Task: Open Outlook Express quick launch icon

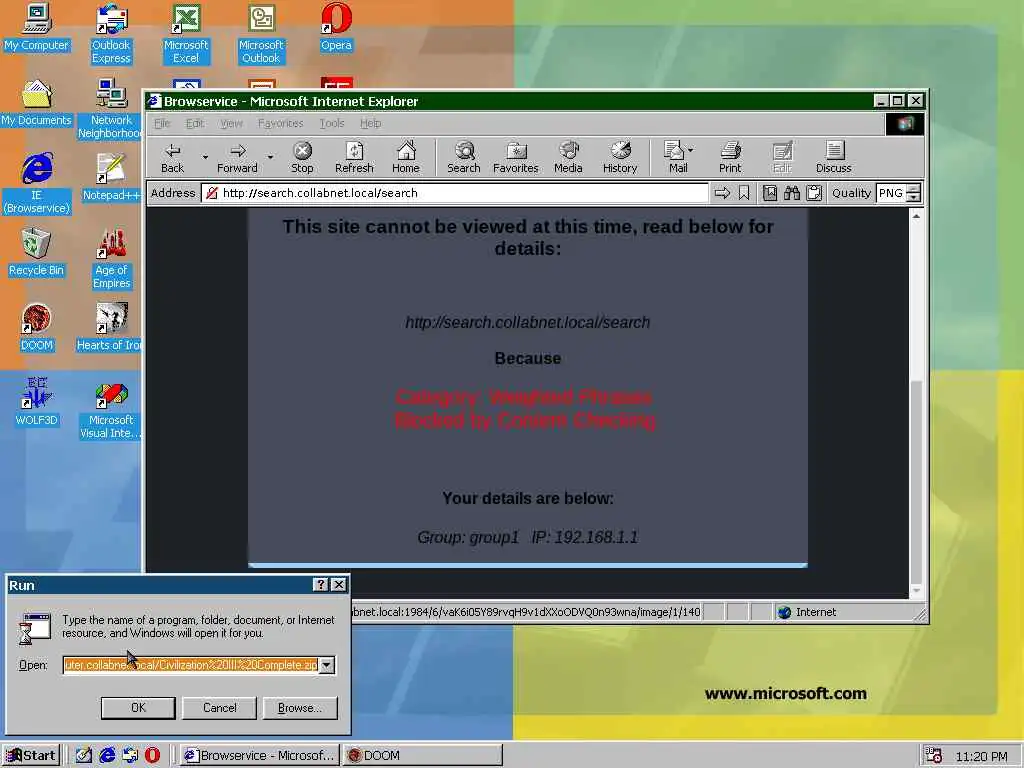Action: click(130, 756)
